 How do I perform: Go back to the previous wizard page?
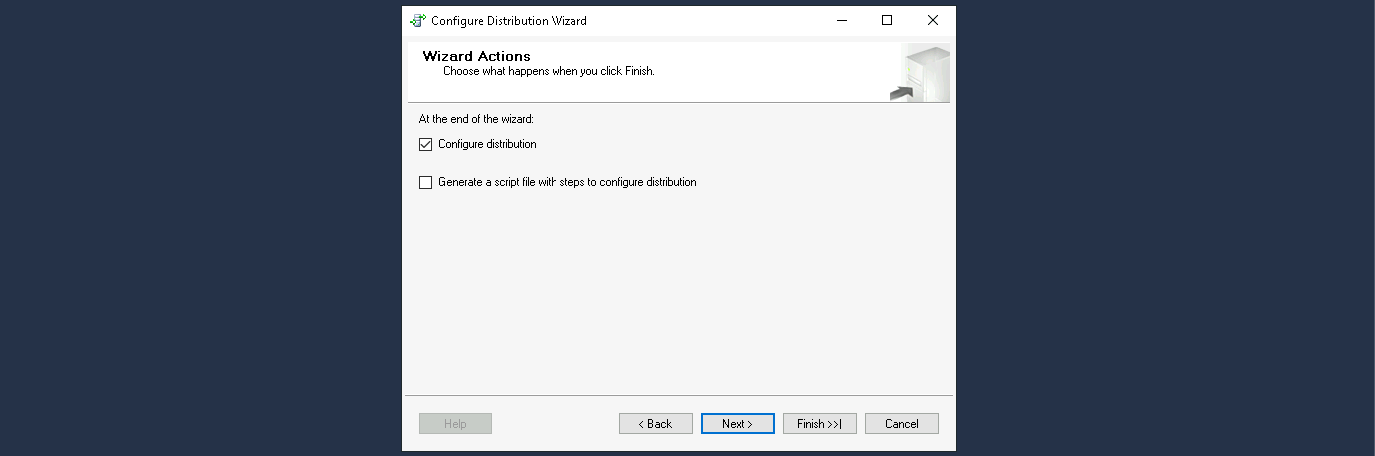pos(655,424)
